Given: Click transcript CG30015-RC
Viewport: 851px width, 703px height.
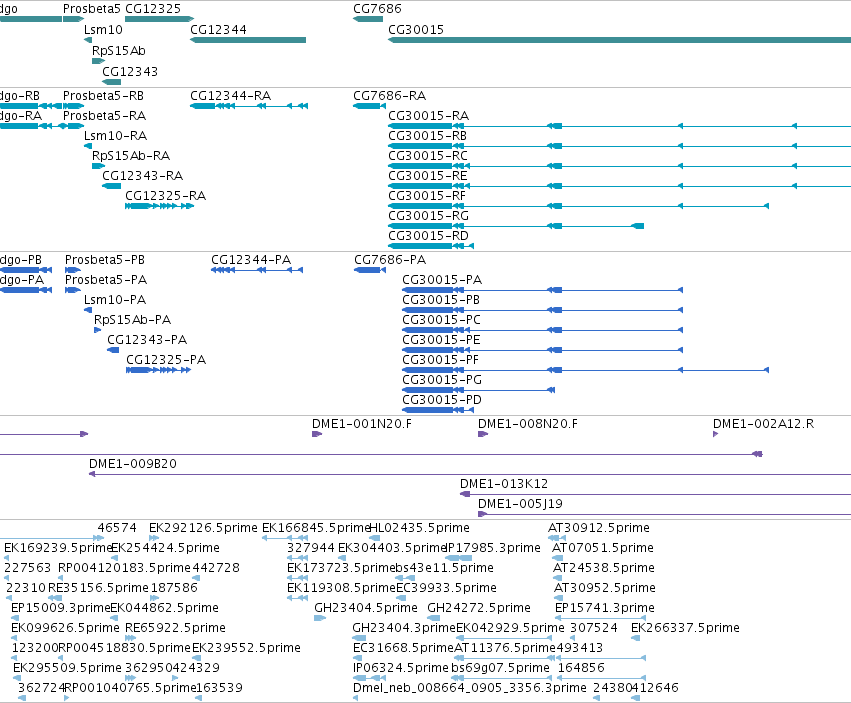Looking at the screenshot, I should point(619,166).
